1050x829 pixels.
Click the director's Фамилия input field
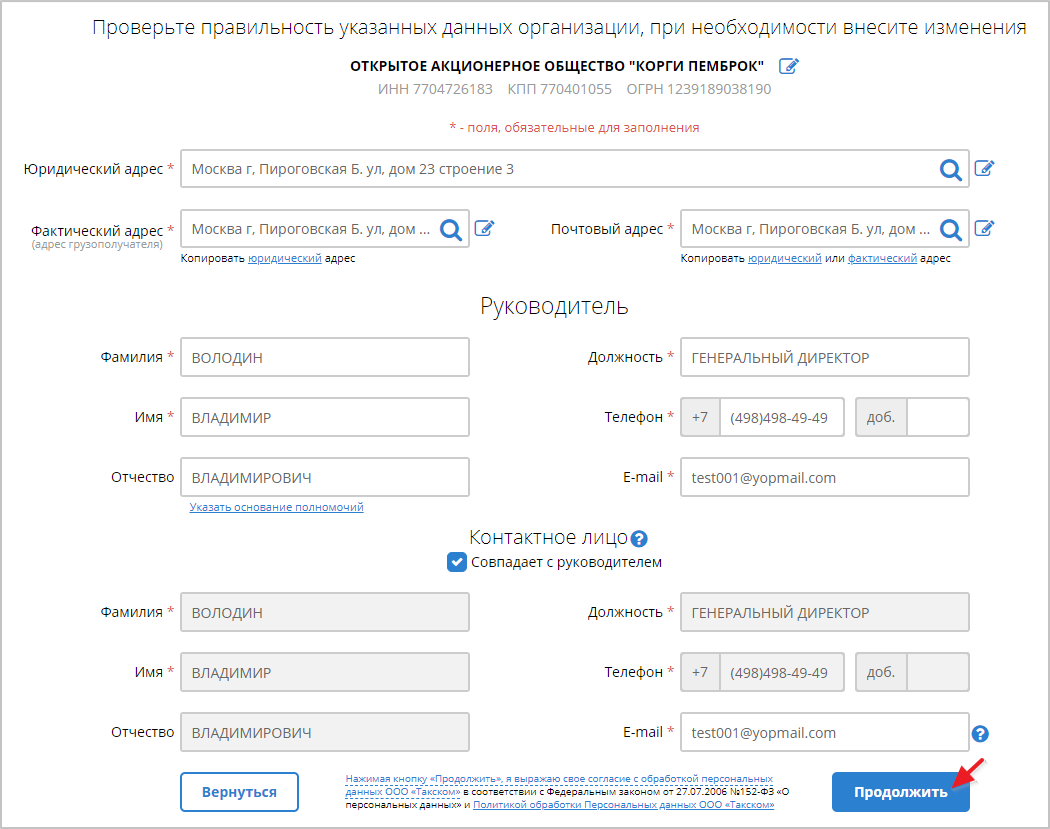(324, 357)
